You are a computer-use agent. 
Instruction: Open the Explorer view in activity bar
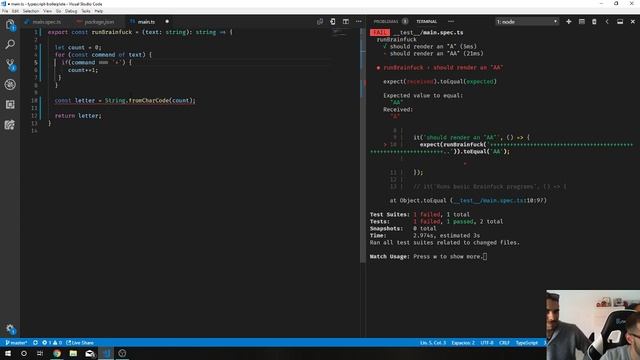point(10,25)
